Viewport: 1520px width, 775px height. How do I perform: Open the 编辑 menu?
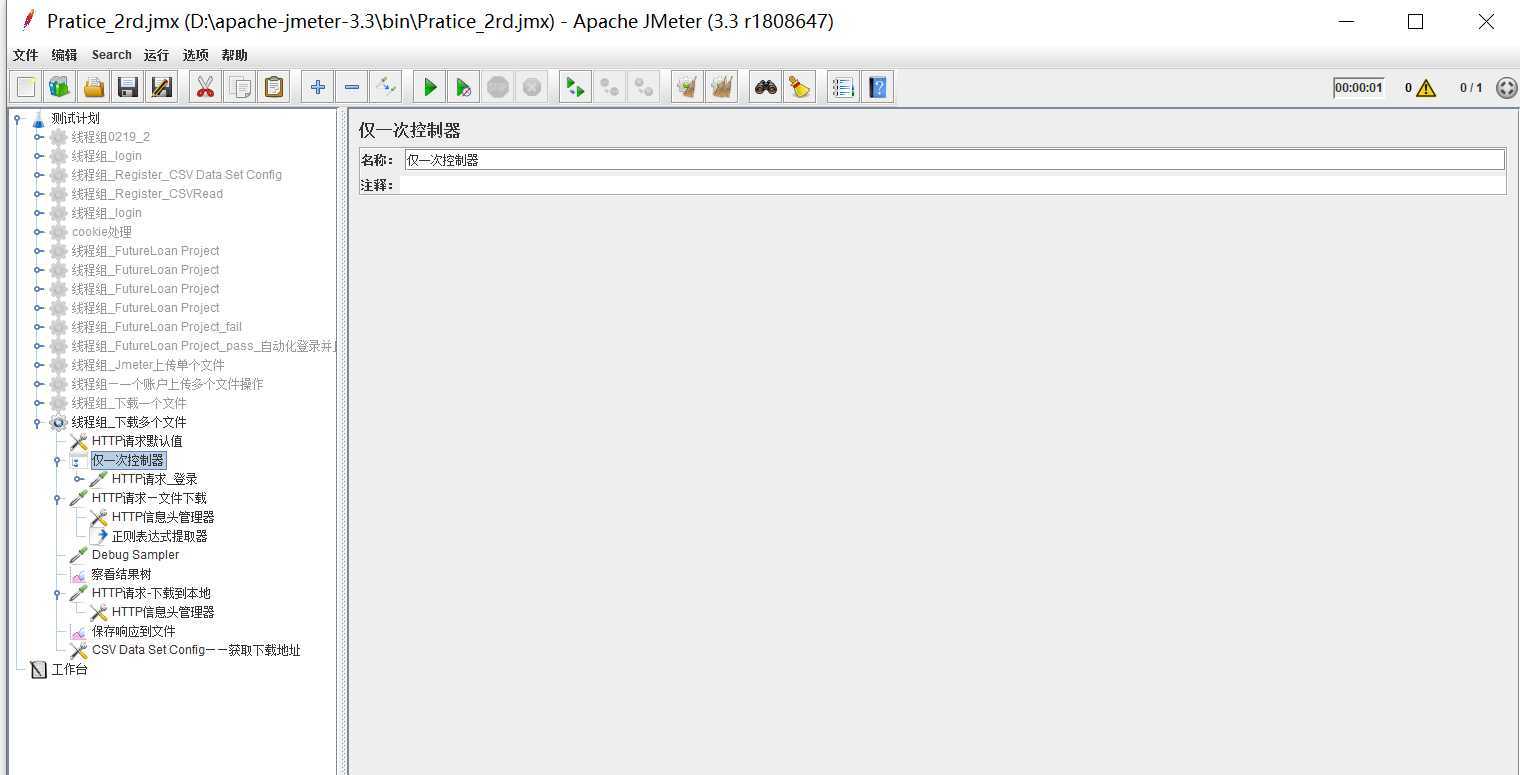(64, 55)
